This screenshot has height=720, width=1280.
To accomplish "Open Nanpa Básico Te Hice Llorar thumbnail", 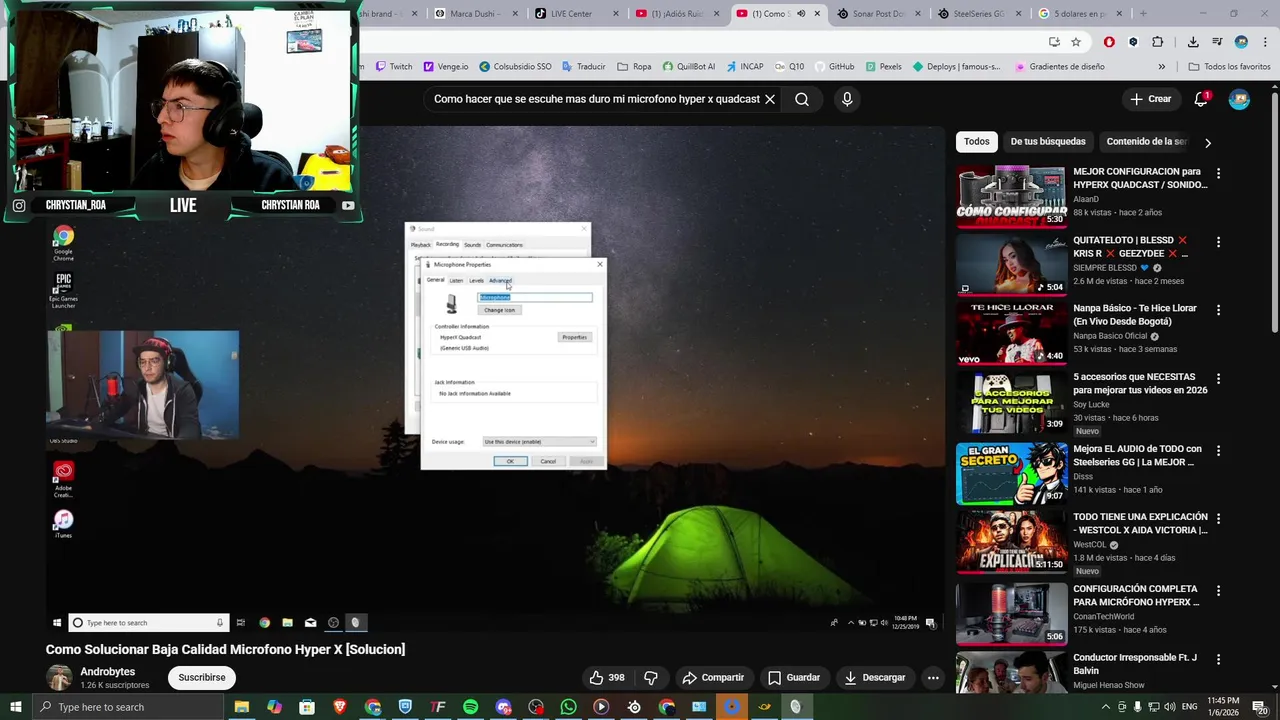I will point(1011,334).
